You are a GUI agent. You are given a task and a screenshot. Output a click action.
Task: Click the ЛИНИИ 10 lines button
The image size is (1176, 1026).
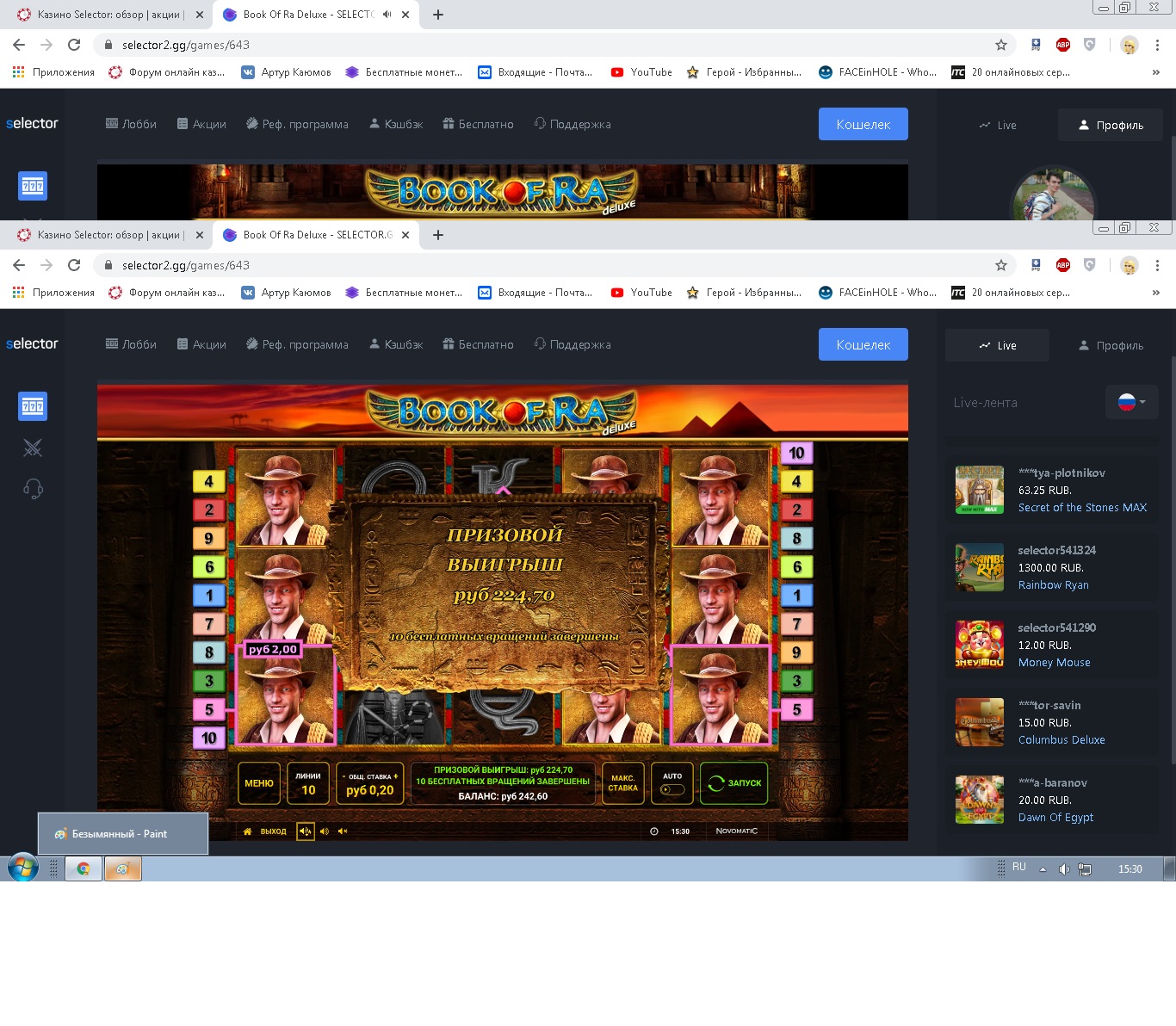point(308,783)
